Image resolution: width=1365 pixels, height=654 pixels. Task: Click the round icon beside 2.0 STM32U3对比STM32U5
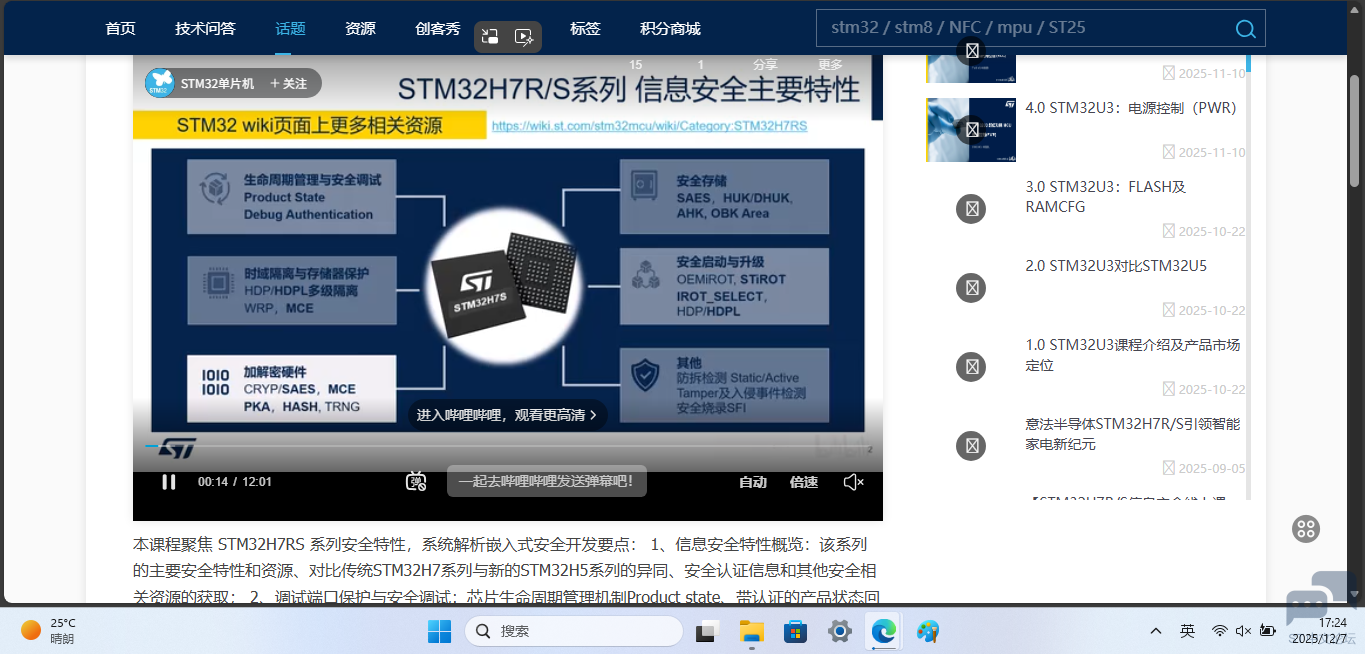click(971, 288)
